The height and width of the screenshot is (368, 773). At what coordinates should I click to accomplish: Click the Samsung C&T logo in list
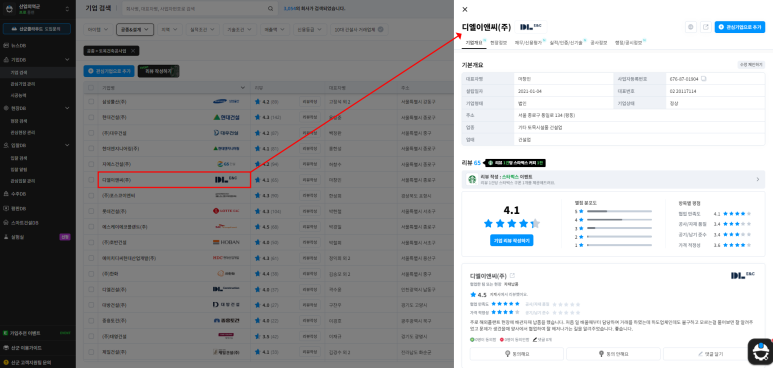(226, 102)
